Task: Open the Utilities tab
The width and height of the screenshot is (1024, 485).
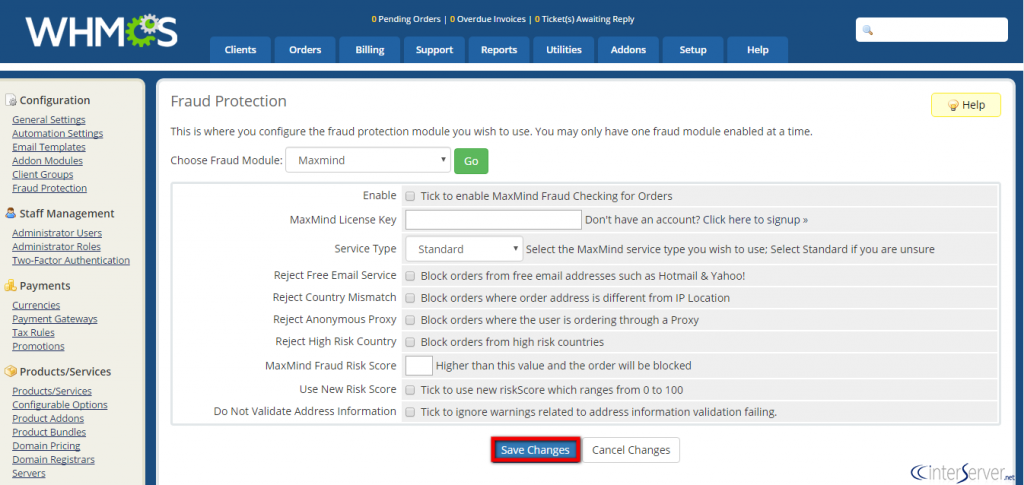Action: tap(564, 50)
